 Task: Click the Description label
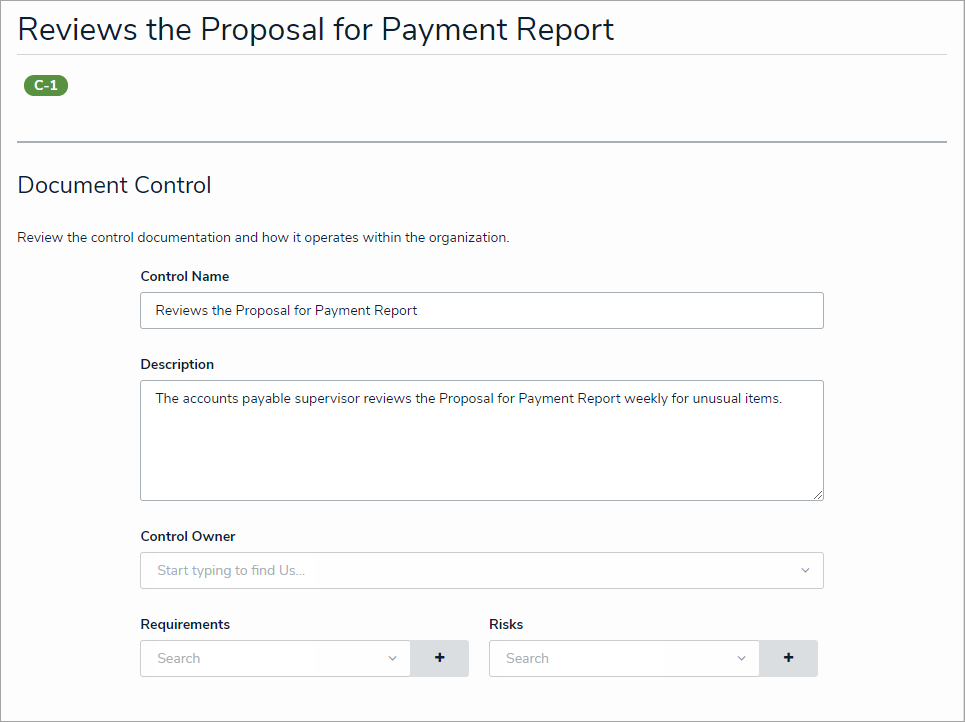(x=177, y=365)
